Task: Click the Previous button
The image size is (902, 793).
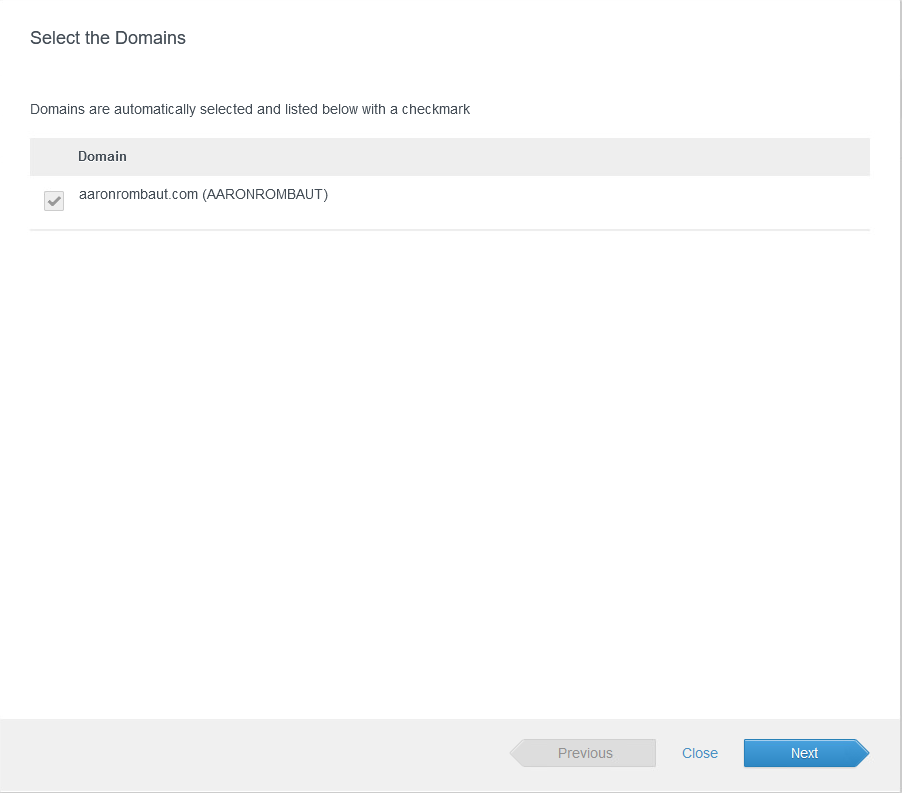Action: tap(585, 753)
